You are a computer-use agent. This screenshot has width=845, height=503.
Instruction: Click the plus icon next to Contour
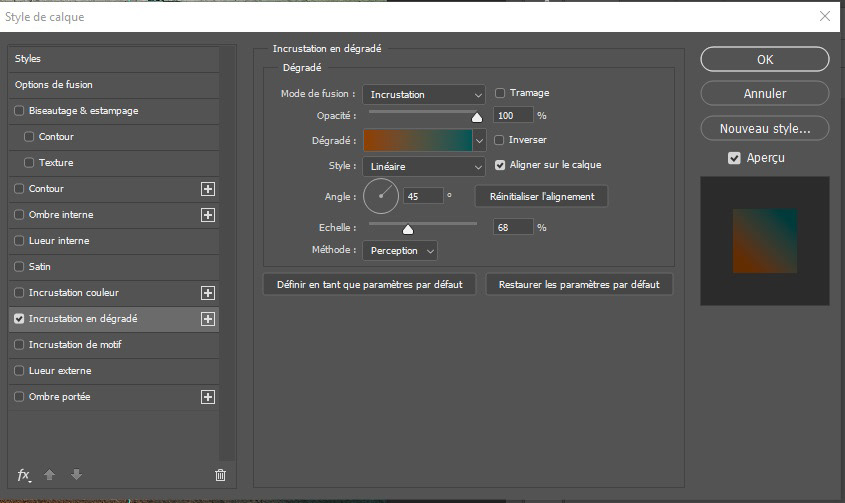click(x=208, y=189)
